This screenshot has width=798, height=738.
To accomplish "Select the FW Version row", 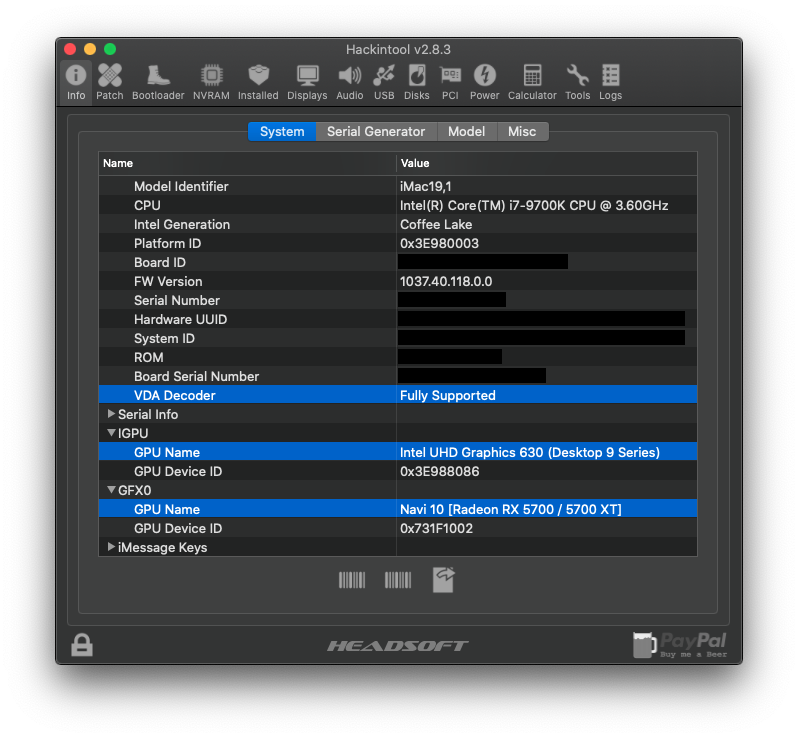I will click(x=398, y=281).
